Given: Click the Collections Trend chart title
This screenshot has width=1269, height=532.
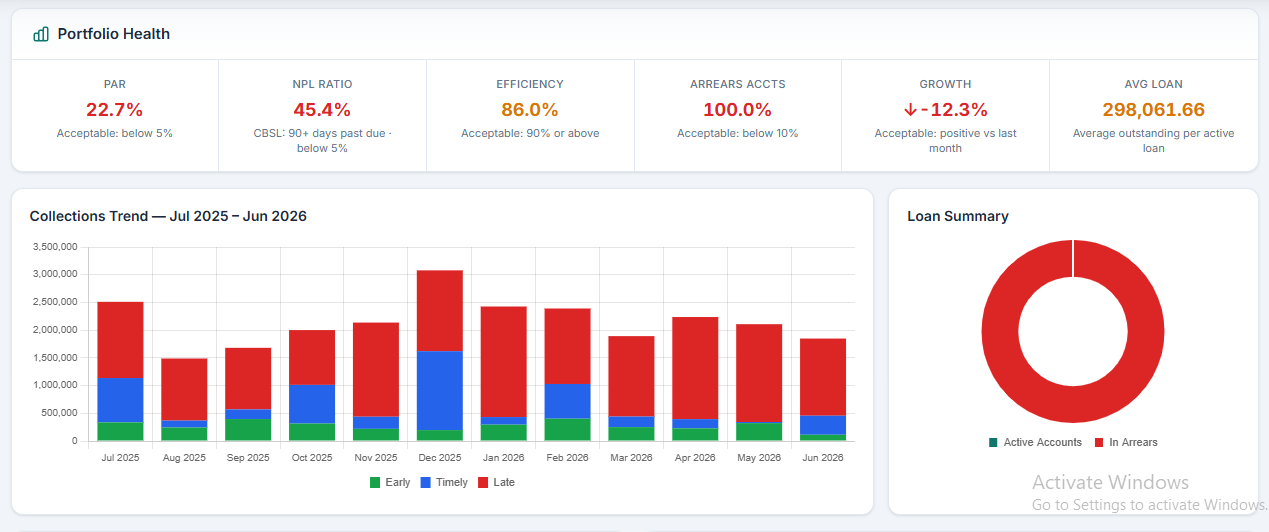Looking at the screenshot, I should [168, 216].
